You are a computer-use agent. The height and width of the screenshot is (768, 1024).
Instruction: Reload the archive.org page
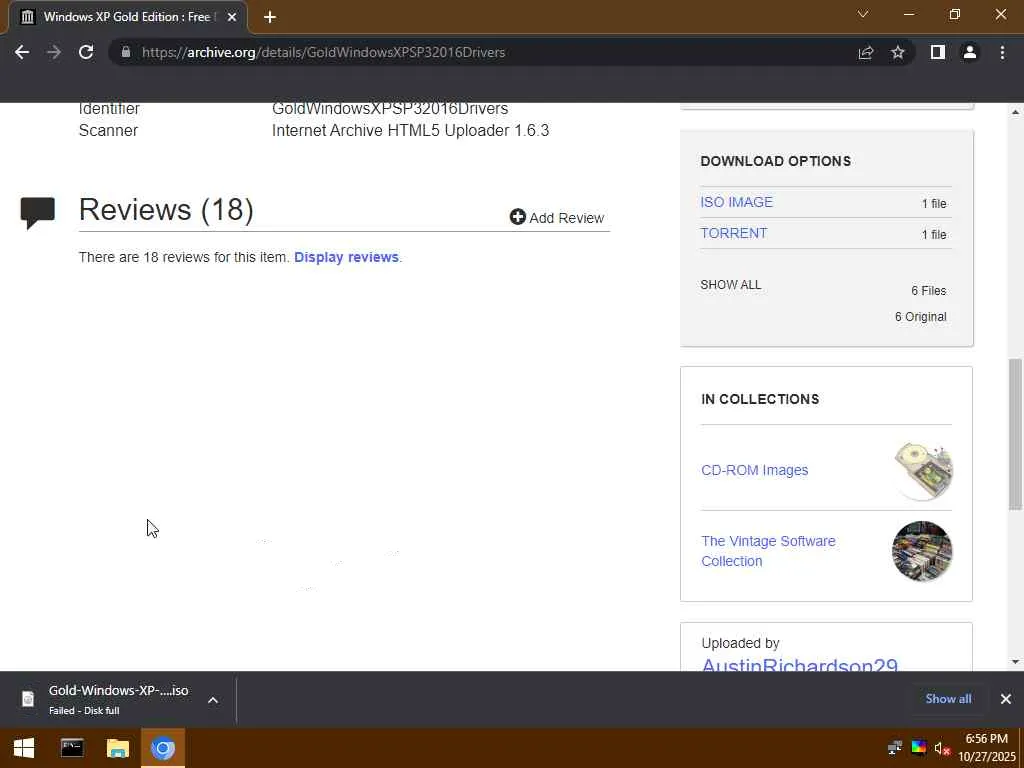pyautogui.click(x=86, y=52)
